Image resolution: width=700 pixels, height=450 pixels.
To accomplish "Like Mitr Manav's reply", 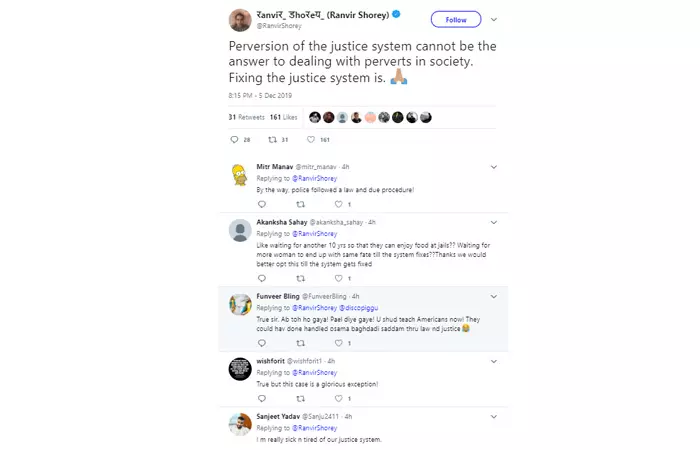I will [338, 204].
